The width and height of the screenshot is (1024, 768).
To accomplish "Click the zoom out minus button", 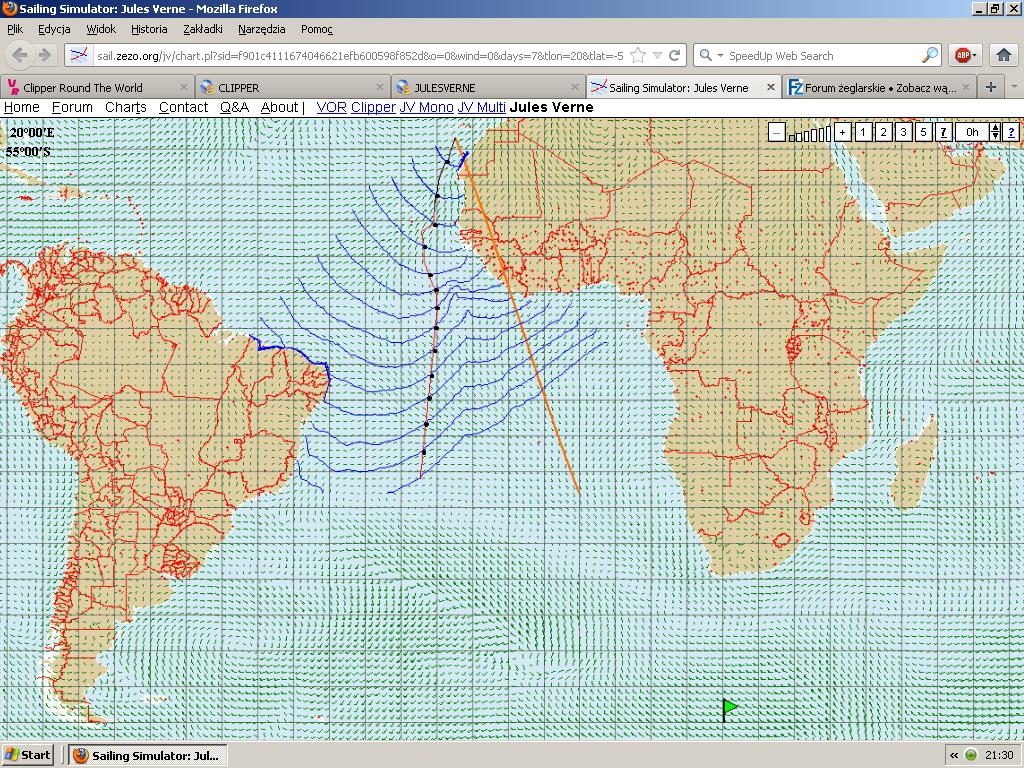I will pos(777,132).
